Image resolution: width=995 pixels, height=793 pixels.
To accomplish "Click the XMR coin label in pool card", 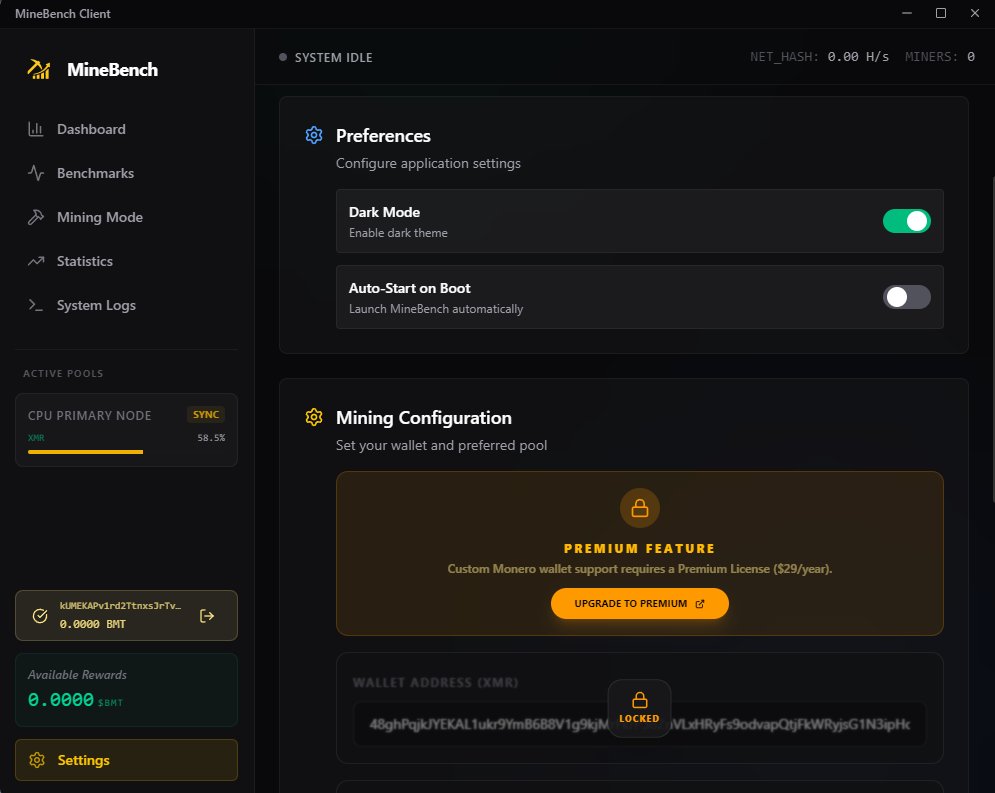I will click(x=36, y=438).
